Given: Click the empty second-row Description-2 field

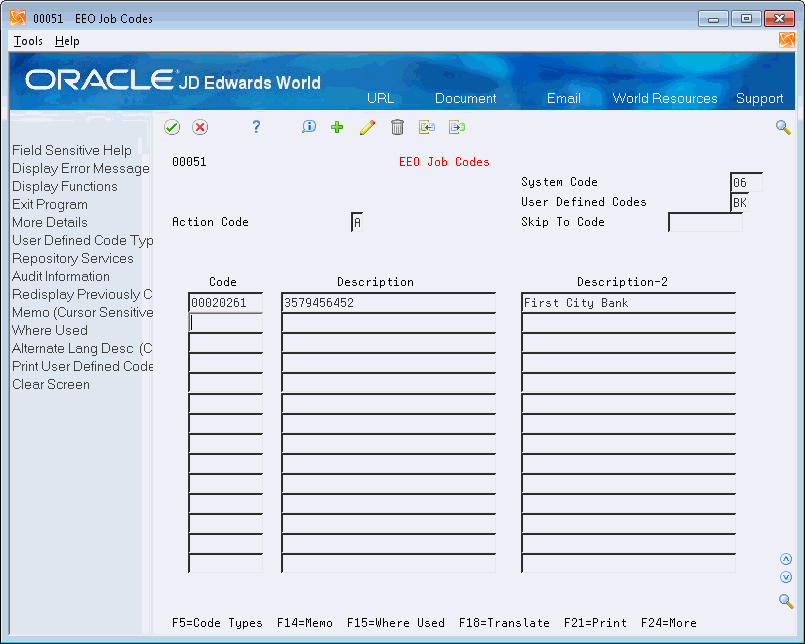Looking at the screenshot, I should point(628,323).
